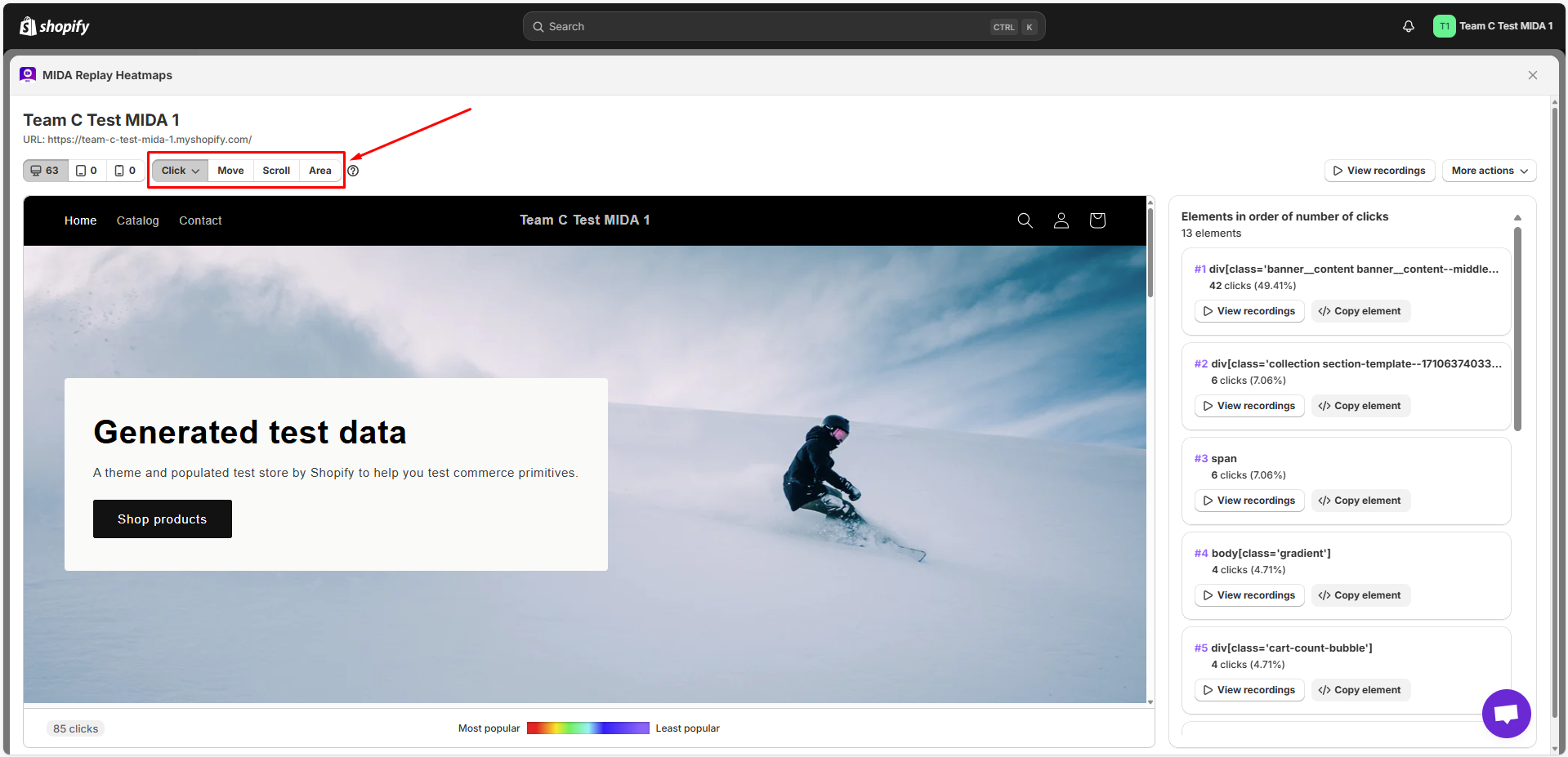The height and width of the screenshot is (757, 1568).
Task: Open the storefront account profile icon
Action: click(1061, 220)
